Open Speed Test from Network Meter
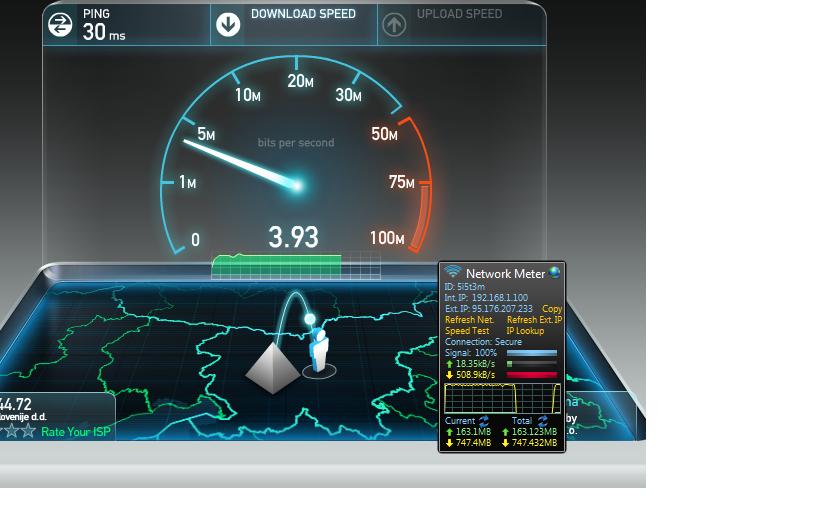 click(x=466, y=331)
